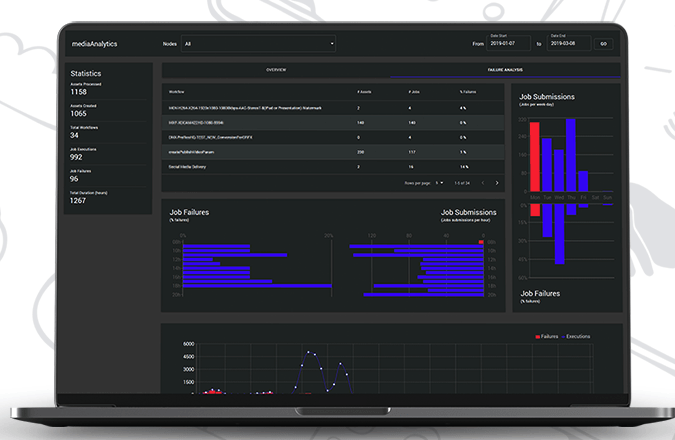This screenshot has width=675, height=440.
Task: Toggle the Failures legend entry
Action: click(547, 336)
